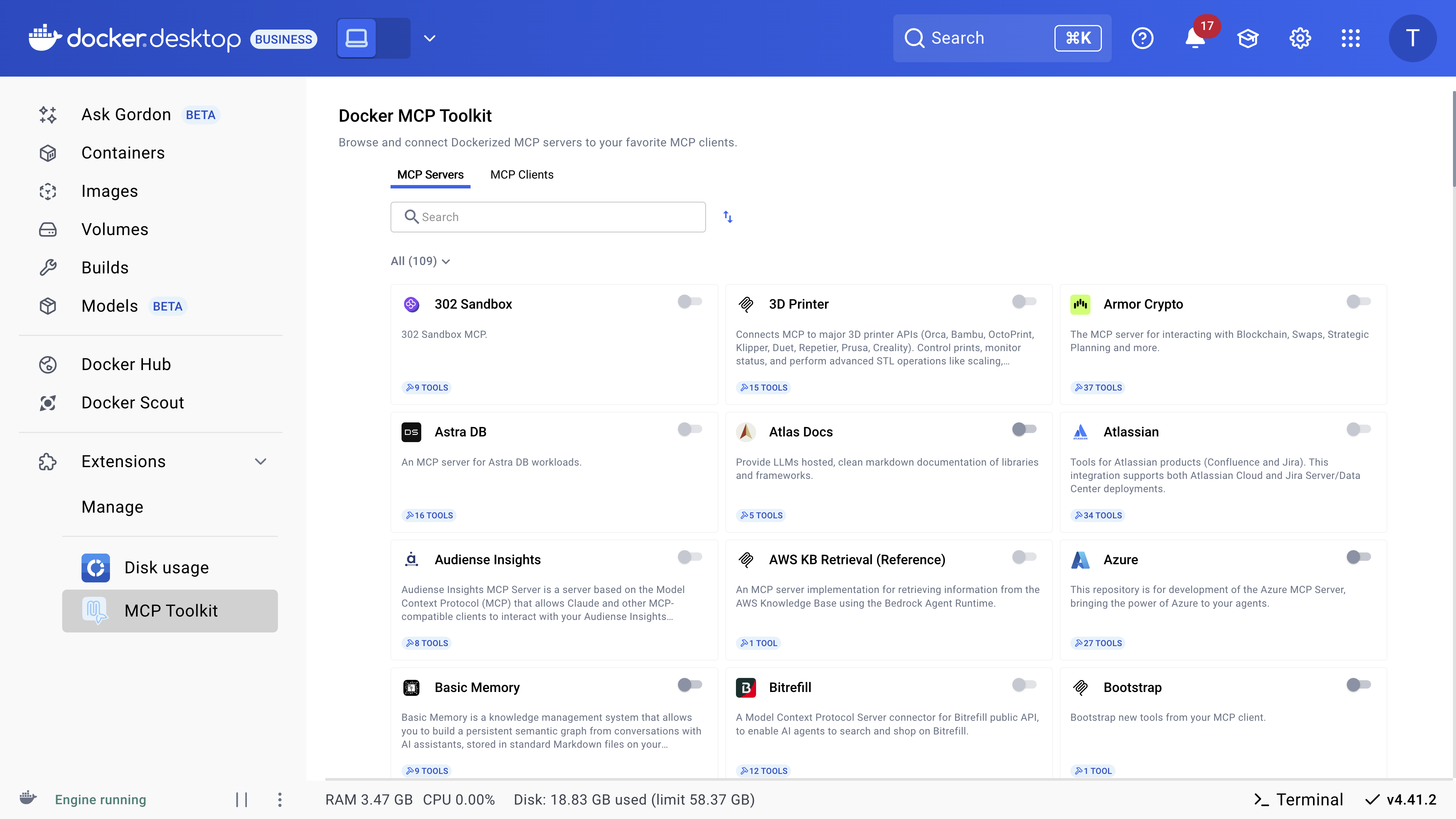Click the 3D Printer server icon
Image resolution: width=1456 pixels, height=819 pixels.
[x=746, y=304]
